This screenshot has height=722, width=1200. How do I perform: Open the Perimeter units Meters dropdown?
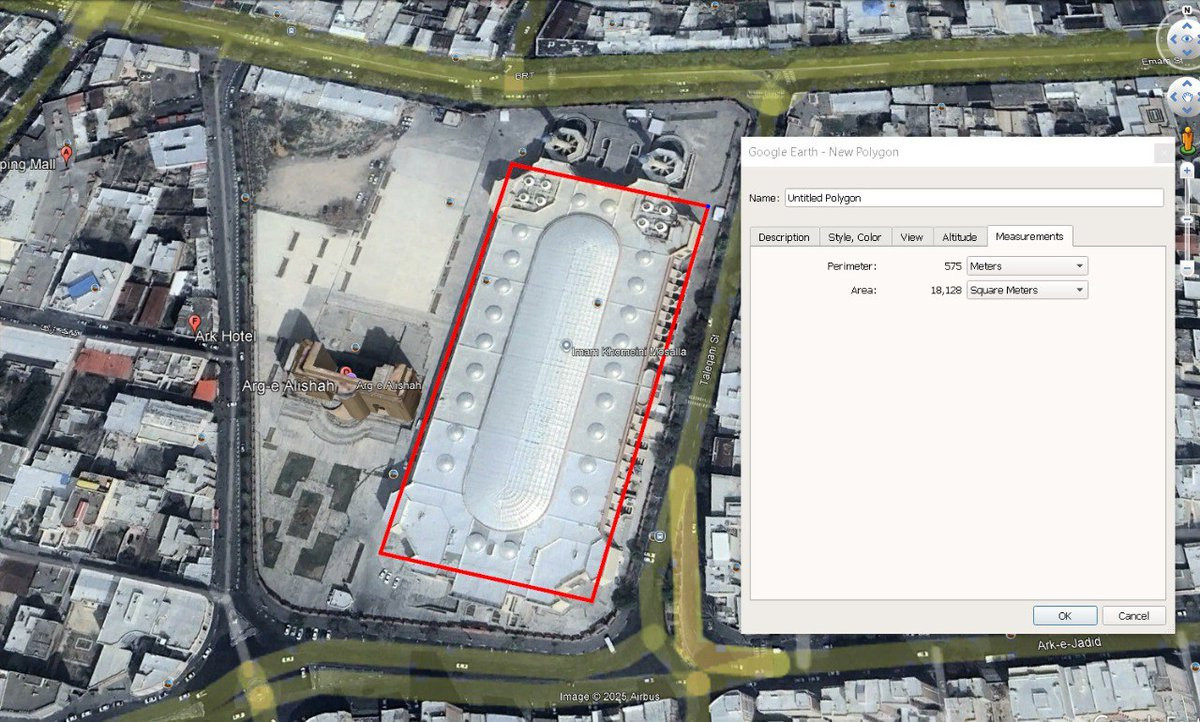click(1027, 266)
